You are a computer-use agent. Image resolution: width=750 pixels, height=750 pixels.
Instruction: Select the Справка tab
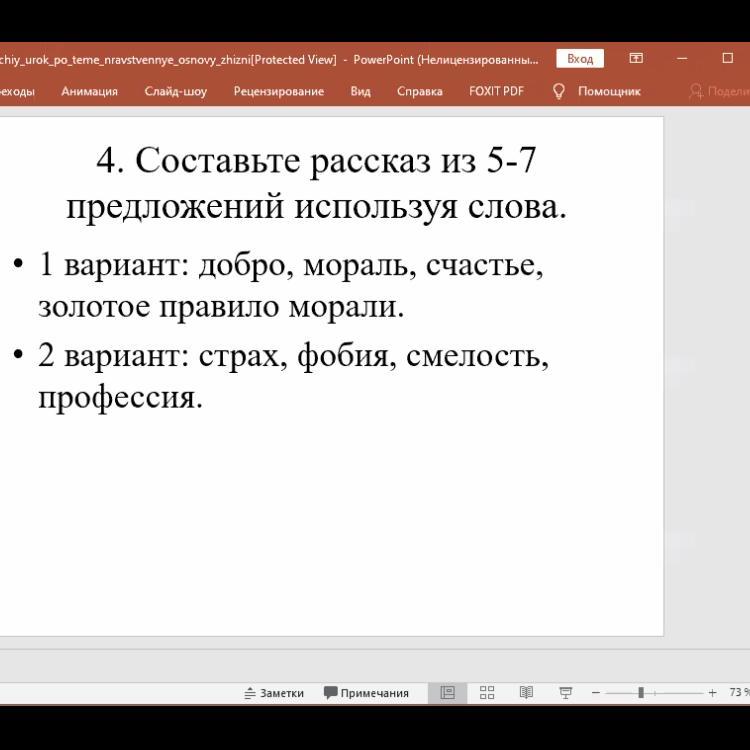click(419, 91)
